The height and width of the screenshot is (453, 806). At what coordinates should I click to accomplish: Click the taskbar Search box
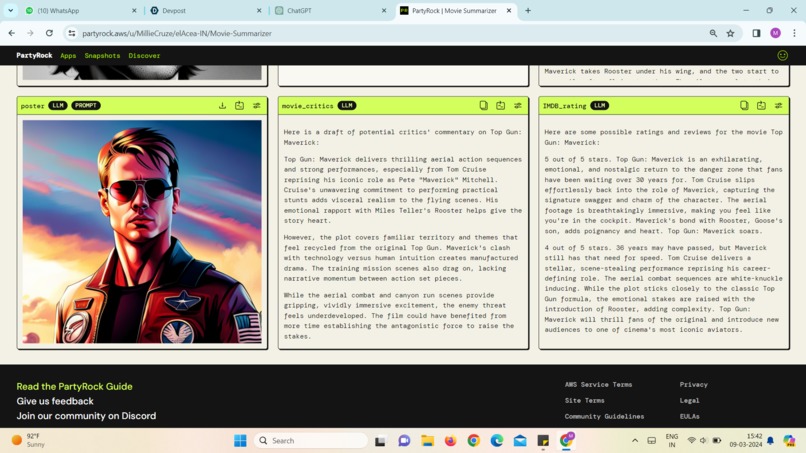pyautogui.click(x=311, y=441)
